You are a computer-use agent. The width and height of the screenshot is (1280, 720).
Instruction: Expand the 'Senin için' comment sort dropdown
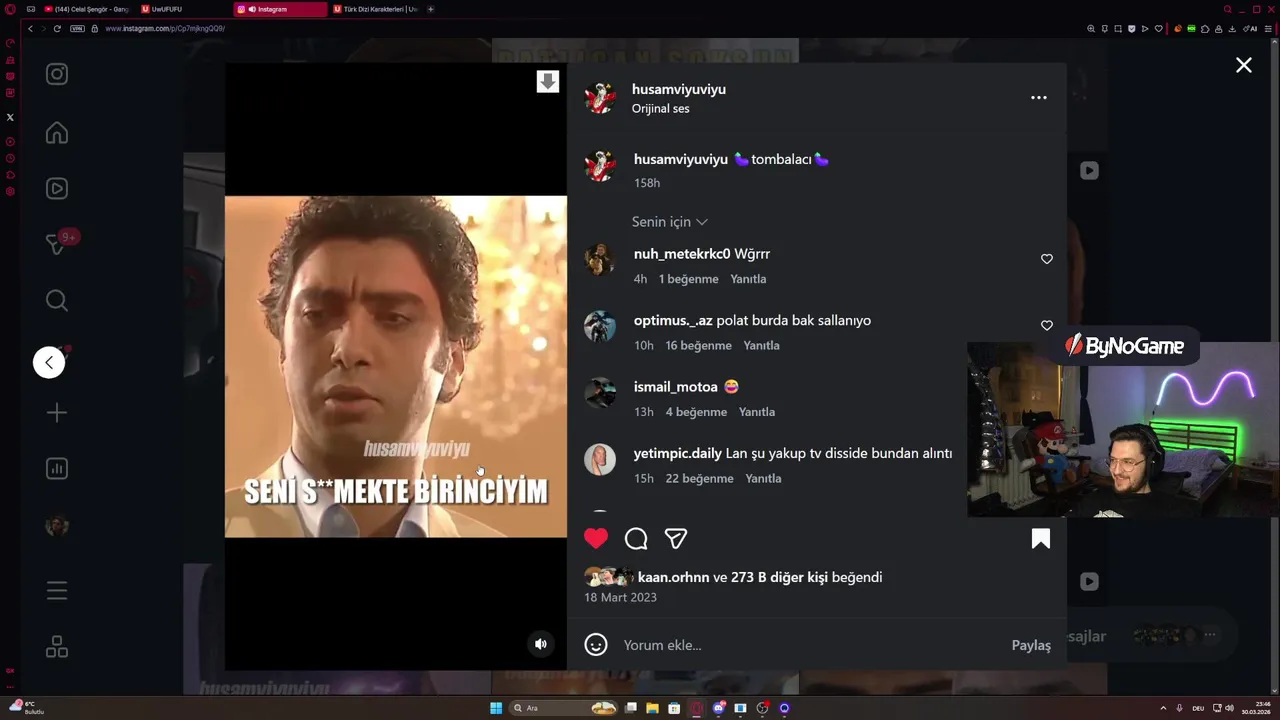point(669,221)
